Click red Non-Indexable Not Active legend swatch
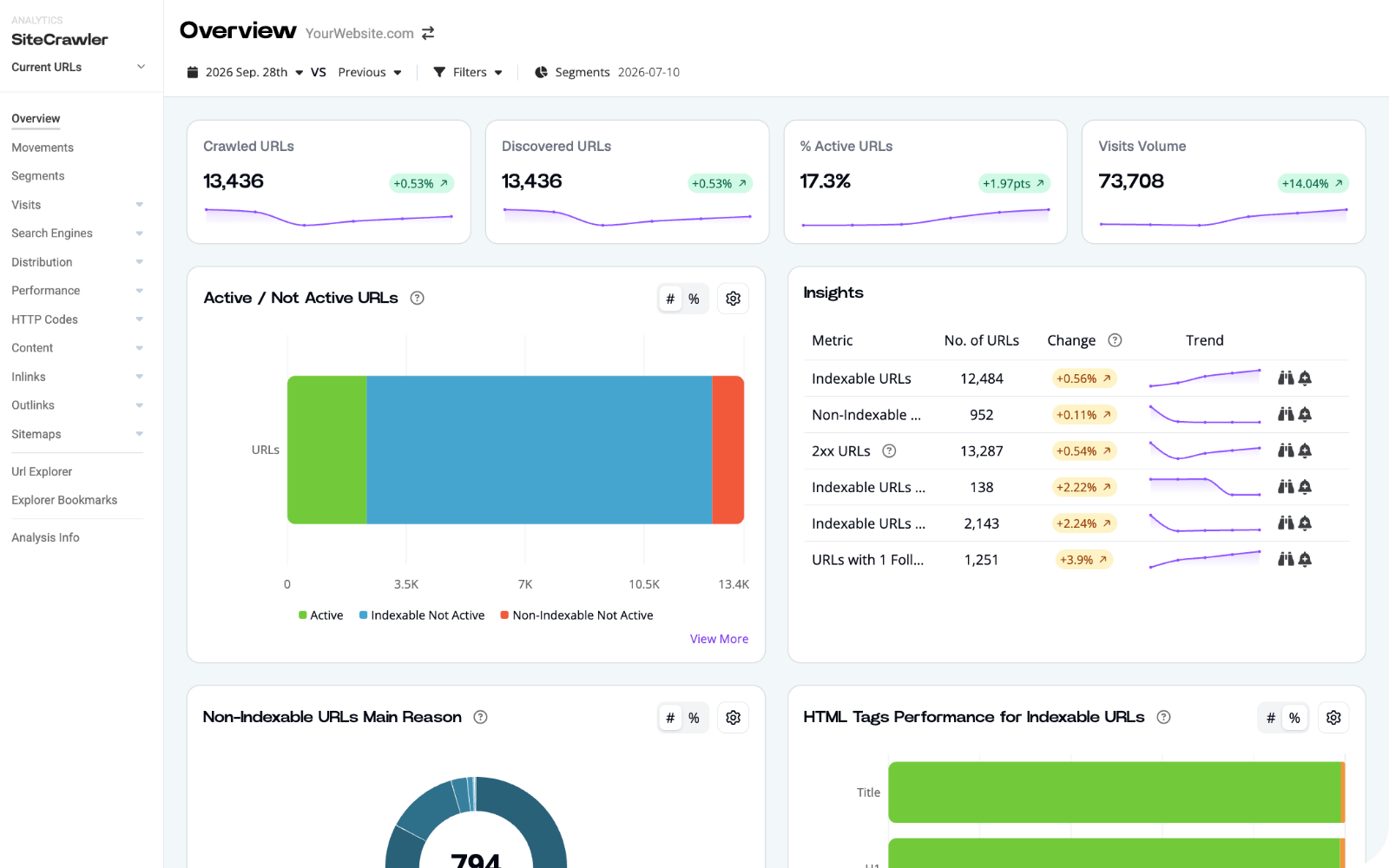 pyautogui.click(x=504, y=615)
